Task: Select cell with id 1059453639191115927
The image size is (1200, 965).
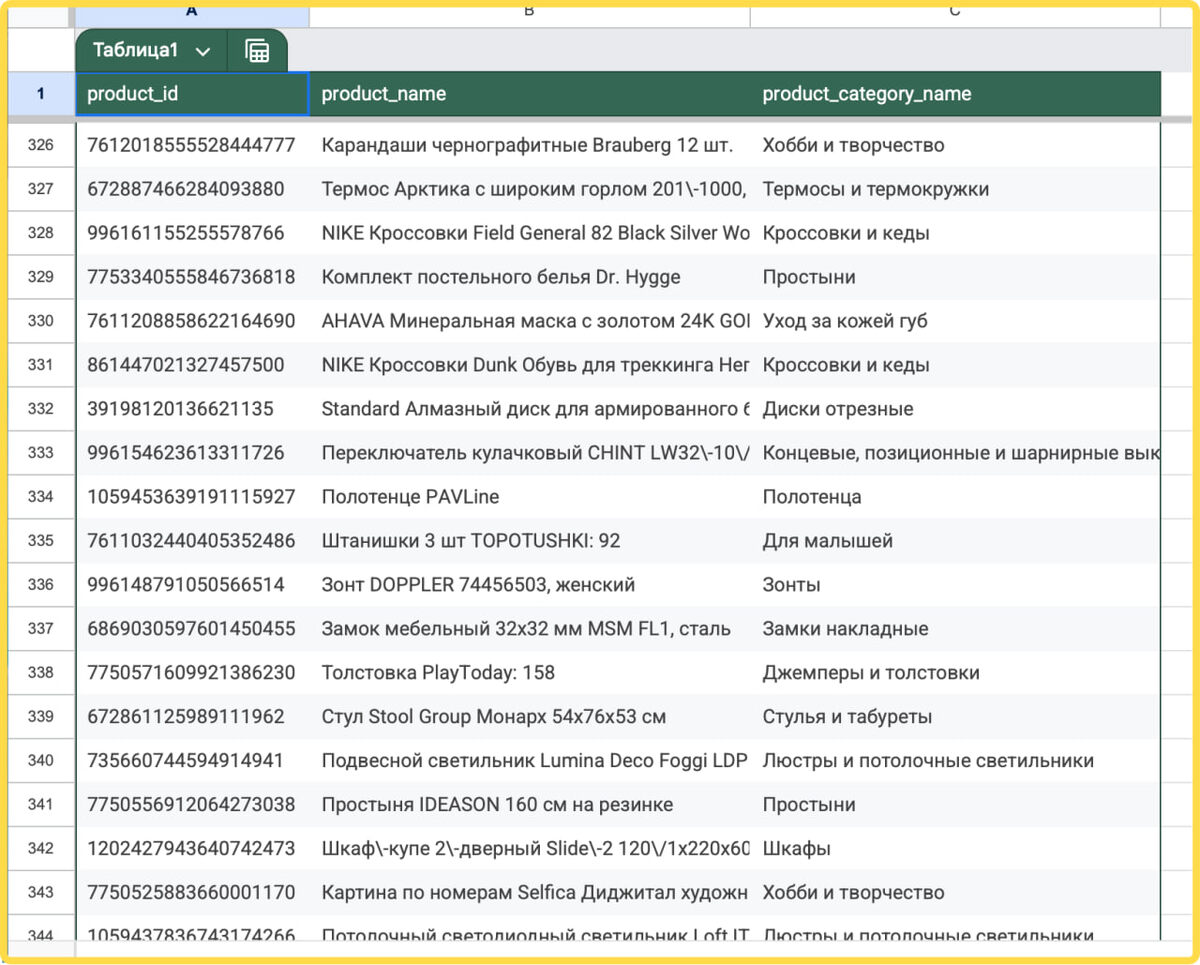Action: point(192,497)
